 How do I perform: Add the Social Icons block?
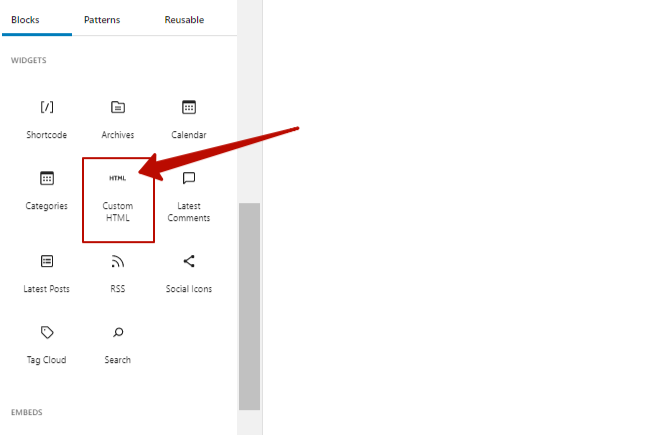[189, 273]
